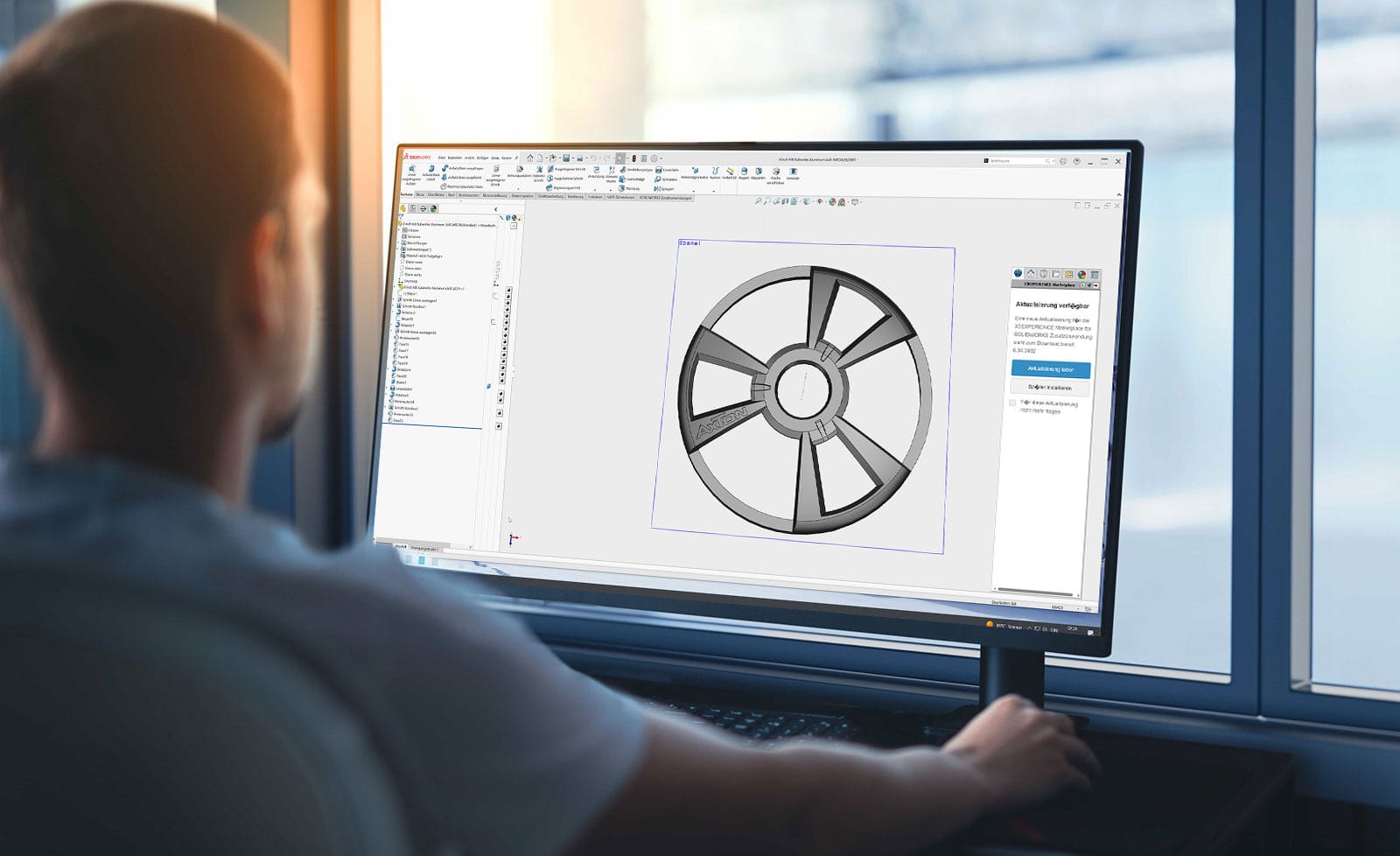Open Edit Appearance color sphere in view toolbar
This screenshot has width=1400, height=856.
pyautogui.click(x=831, y=202)
